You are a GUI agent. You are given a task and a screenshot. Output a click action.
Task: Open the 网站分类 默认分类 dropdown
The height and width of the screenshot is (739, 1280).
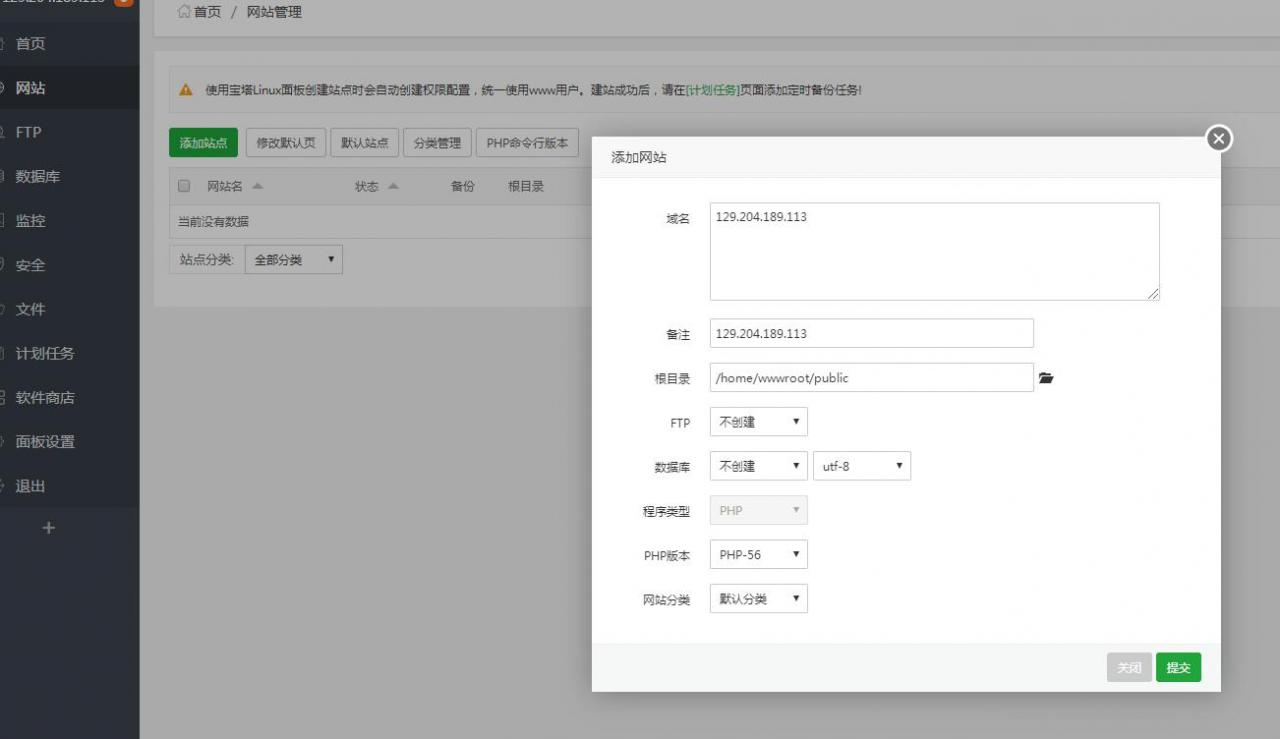click(758, 599)
